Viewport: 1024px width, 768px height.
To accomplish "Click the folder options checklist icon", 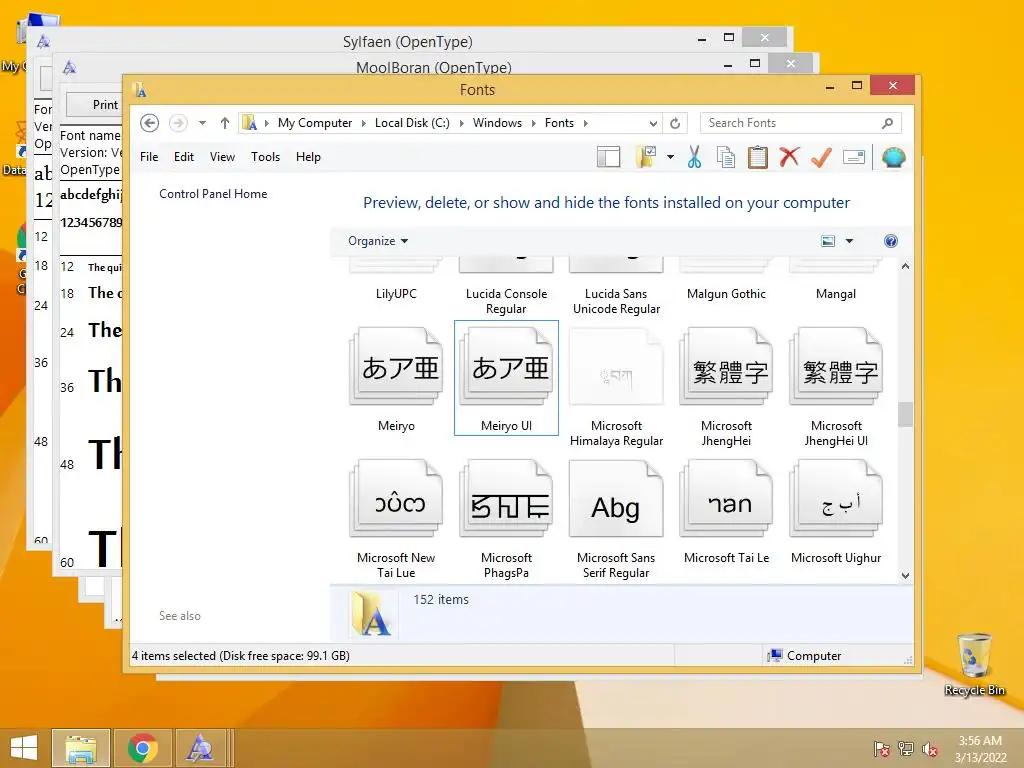I will [x=645, y=157].
